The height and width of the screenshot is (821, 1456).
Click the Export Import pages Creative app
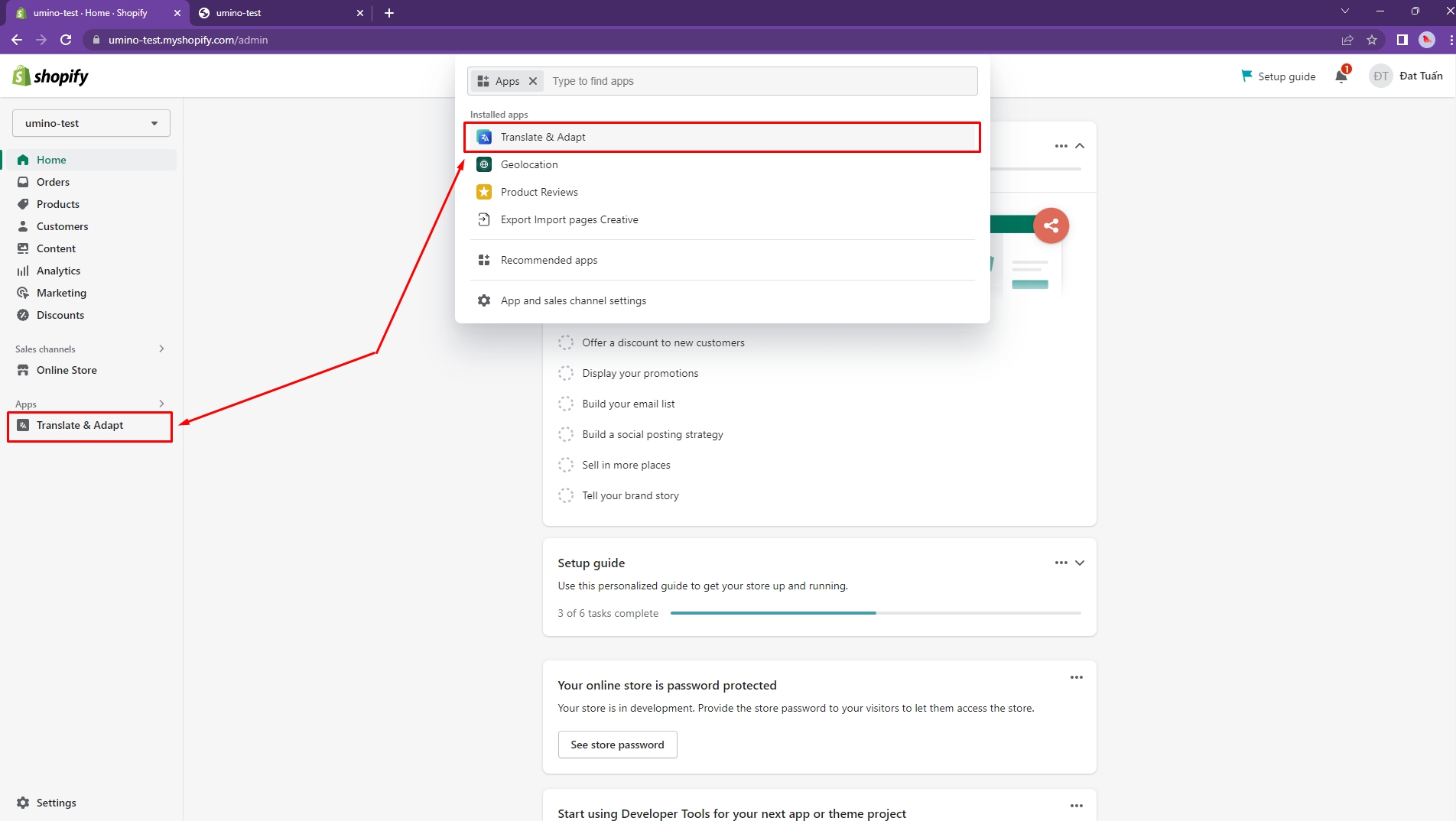(x=569, y=219)
